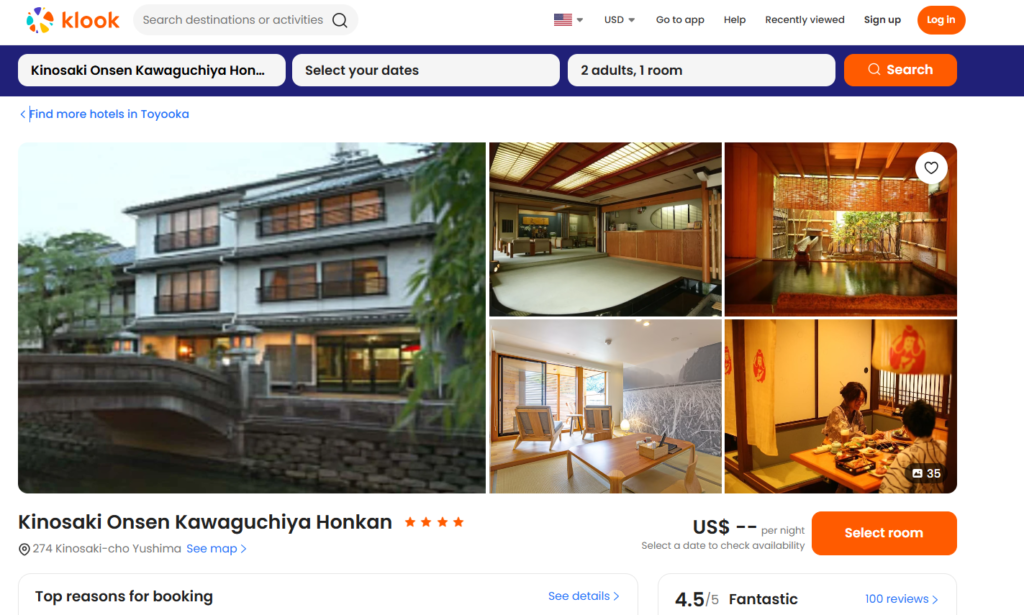Viewport: 1024px width, 615px height.
Task: Open the Help menu item
Action: pyautogui.click(x=734, y=20)
